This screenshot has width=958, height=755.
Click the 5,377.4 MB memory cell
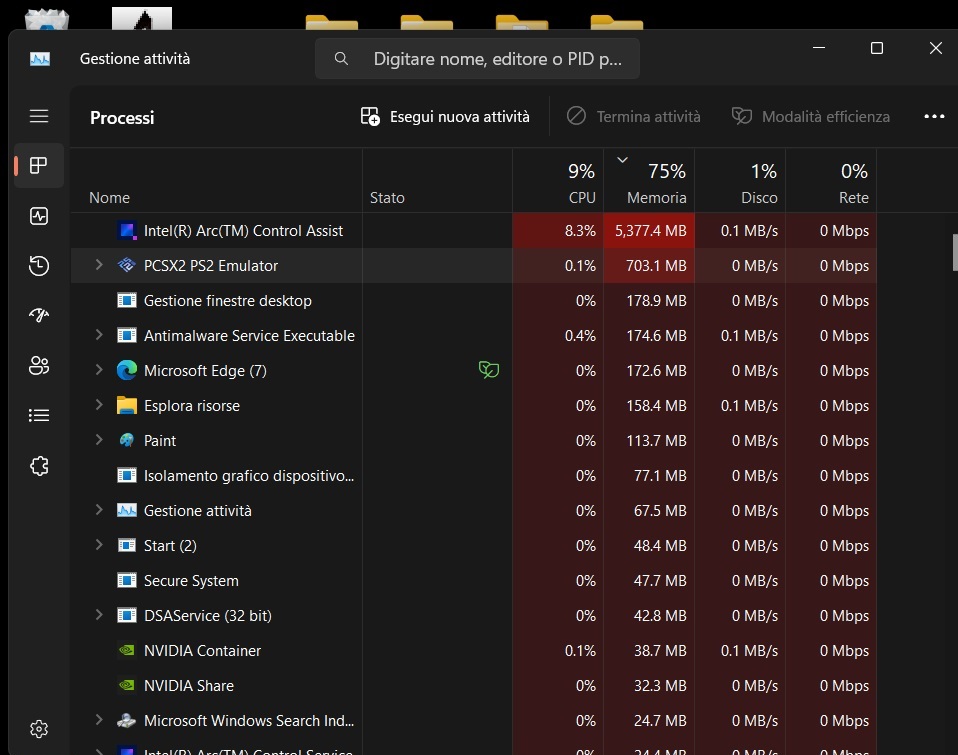[x=649, y=230]
